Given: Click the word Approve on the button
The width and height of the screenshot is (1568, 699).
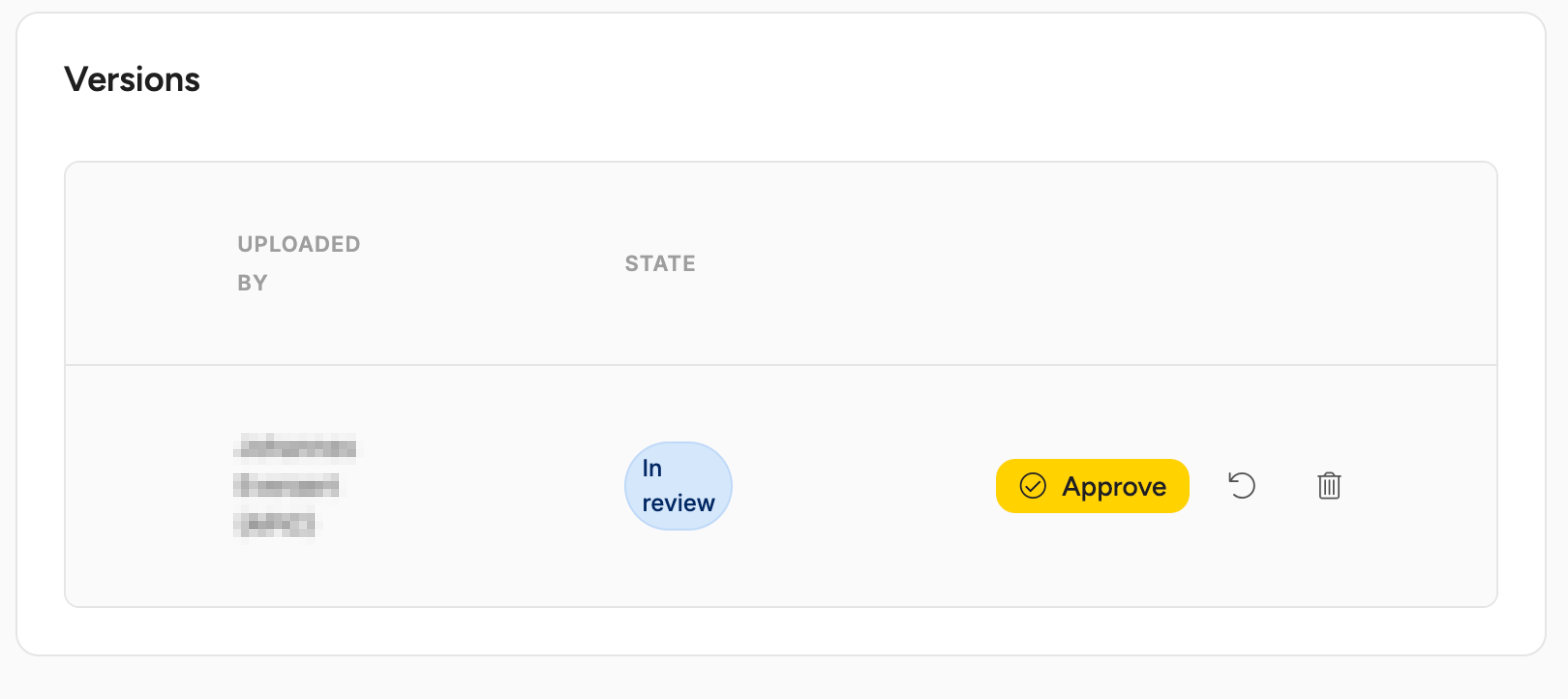Looking at the screenshot, I should click(x=1114, y=486).
